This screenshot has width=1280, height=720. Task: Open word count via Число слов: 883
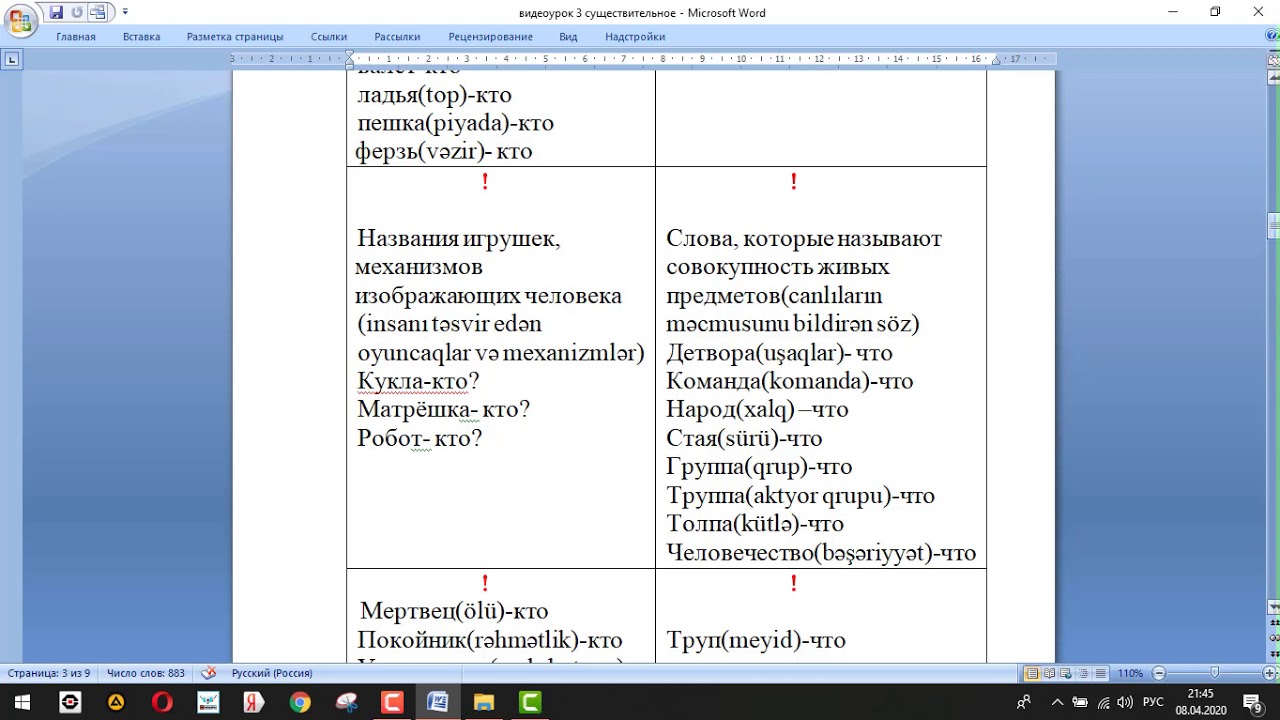(x=146, y=673)
